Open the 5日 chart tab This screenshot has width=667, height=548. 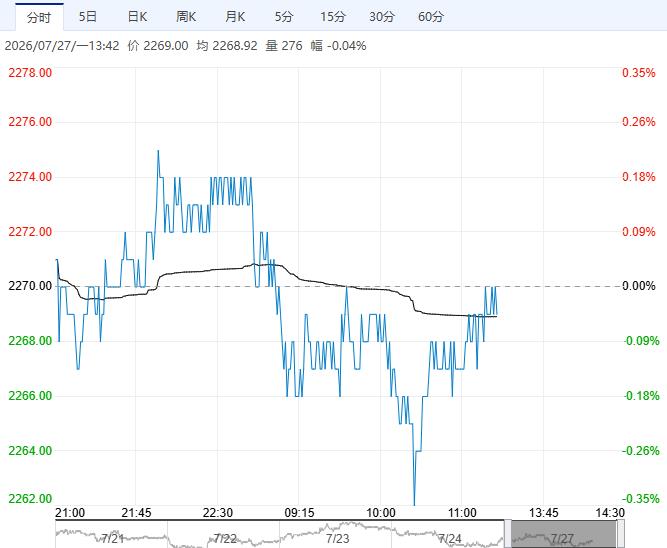[x=88, y=17]
